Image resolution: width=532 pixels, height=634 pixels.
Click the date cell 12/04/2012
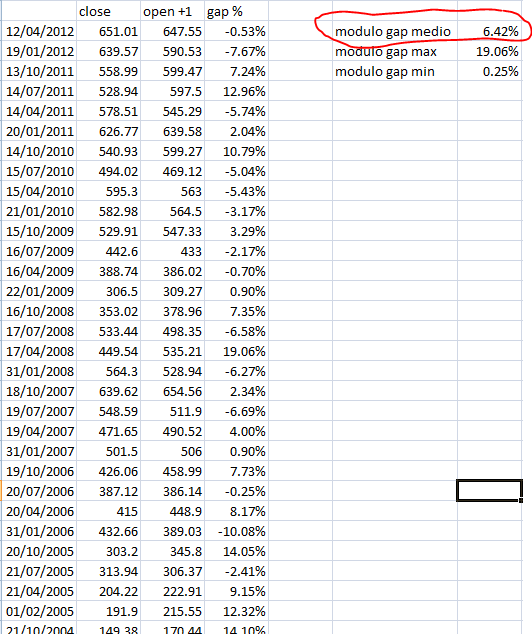point(39,31)
